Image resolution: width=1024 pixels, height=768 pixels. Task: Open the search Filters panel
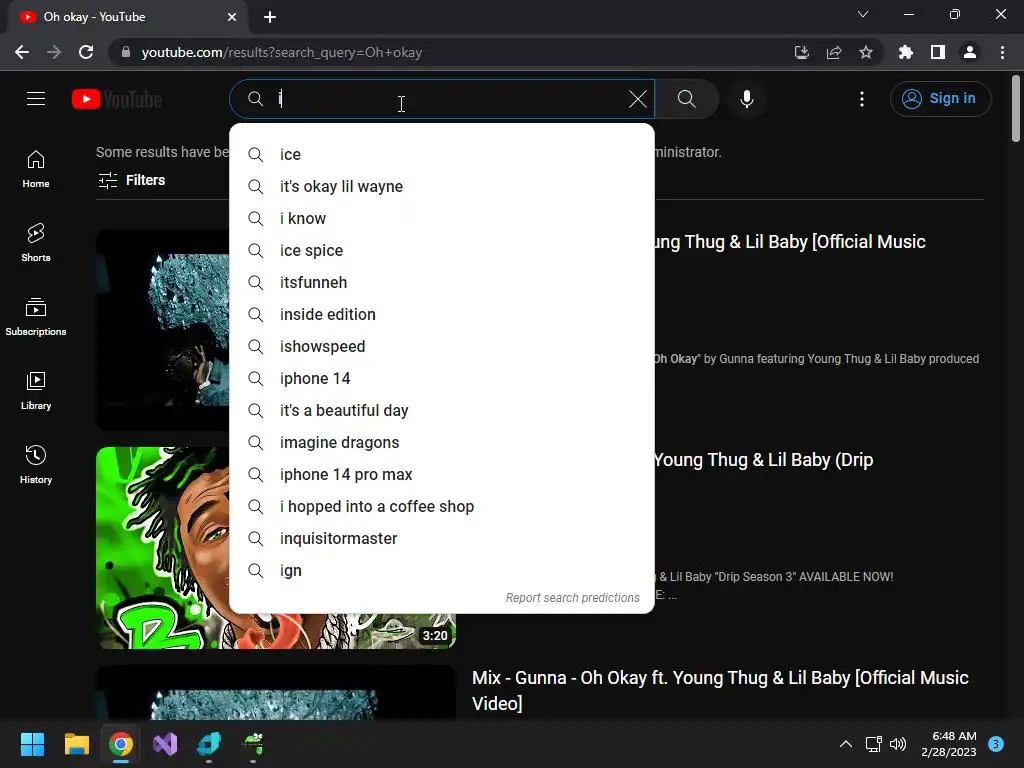(x=132, y=180)
